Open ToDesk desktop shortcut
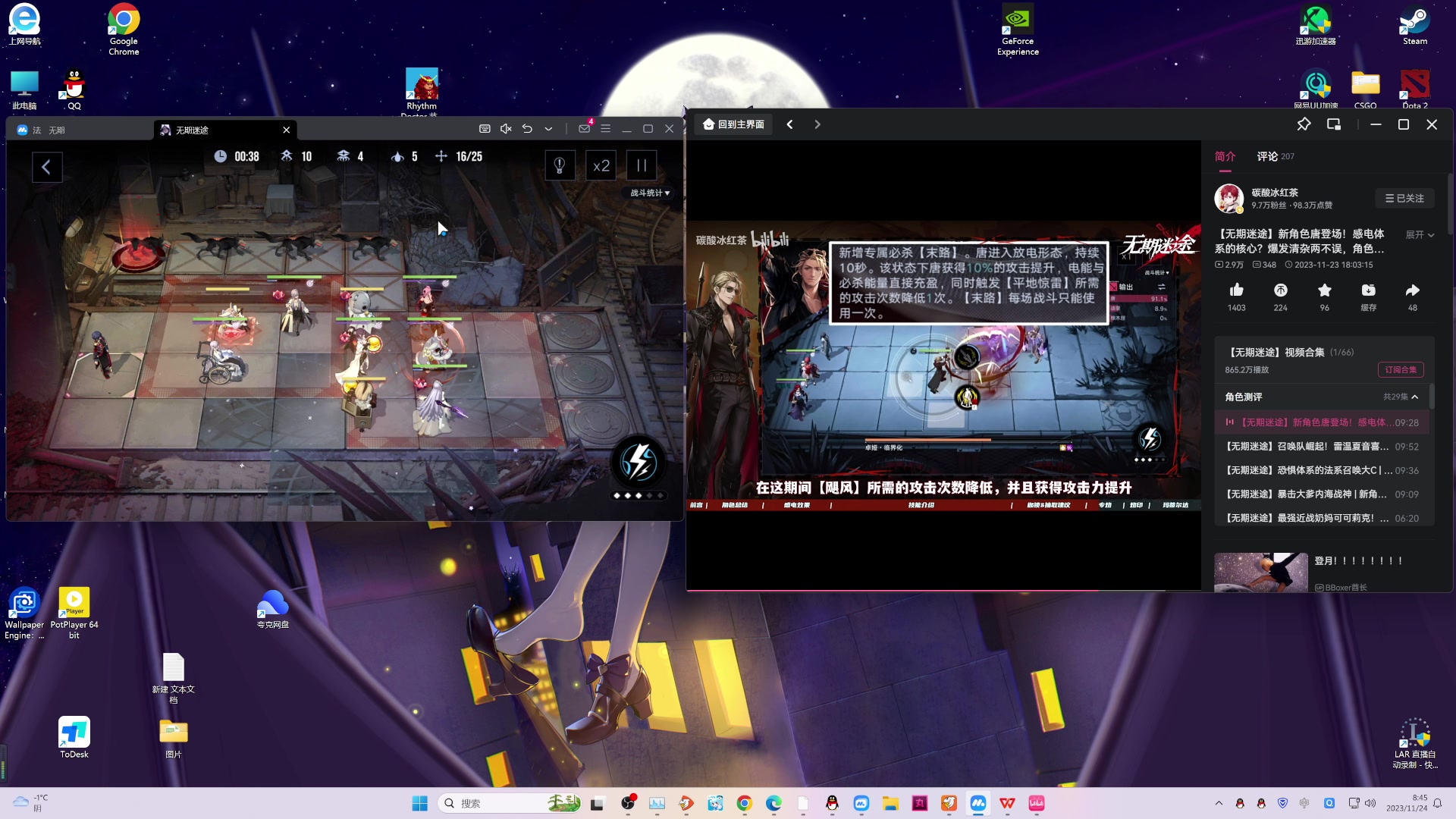 pos(74,738)
